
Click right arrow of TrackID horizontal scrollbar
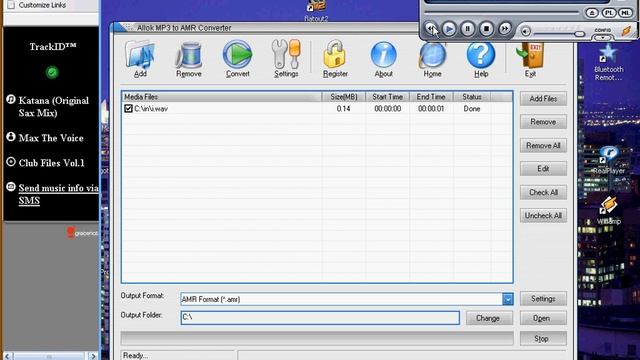tap(93, 356)
